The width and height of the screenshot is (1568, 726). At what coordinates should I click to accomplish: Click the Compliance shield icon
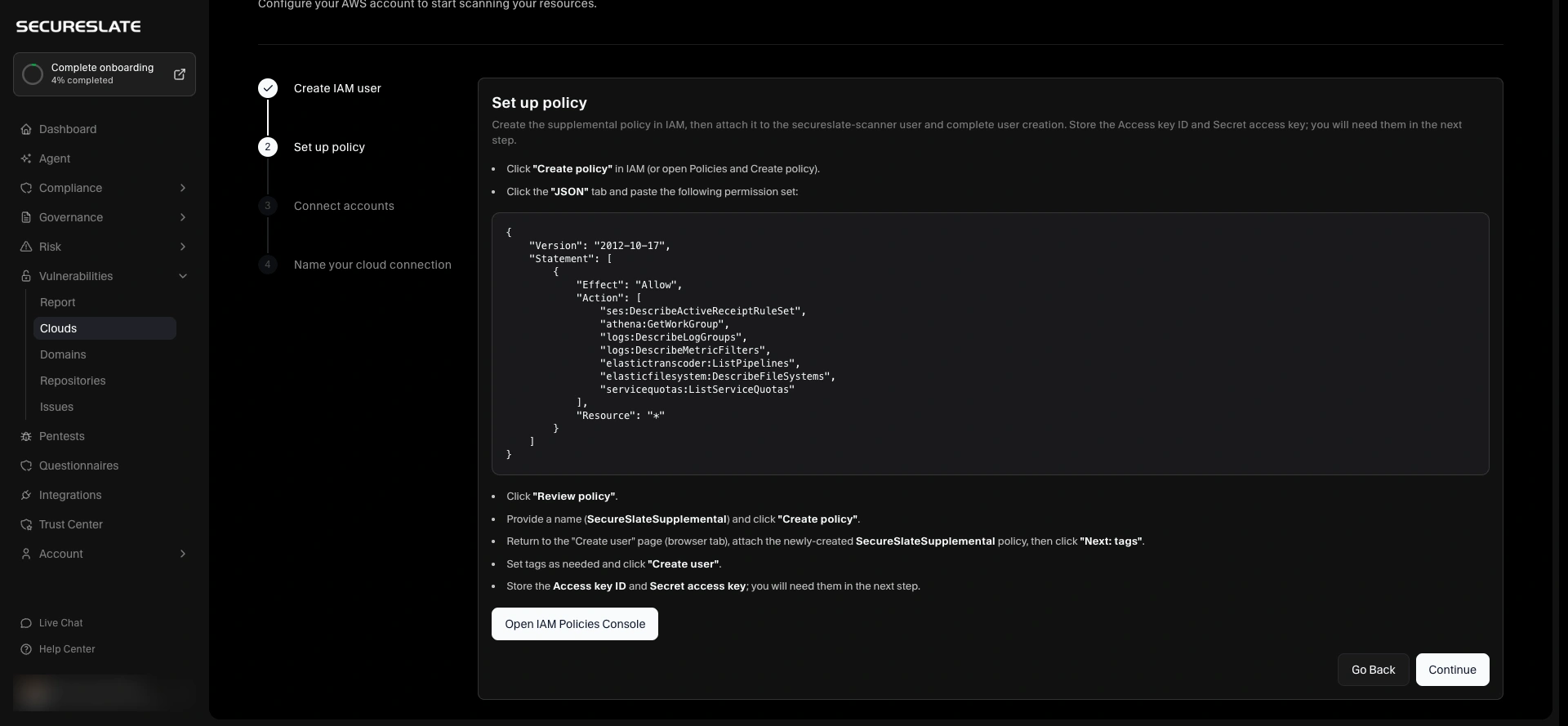click(26, 188)
